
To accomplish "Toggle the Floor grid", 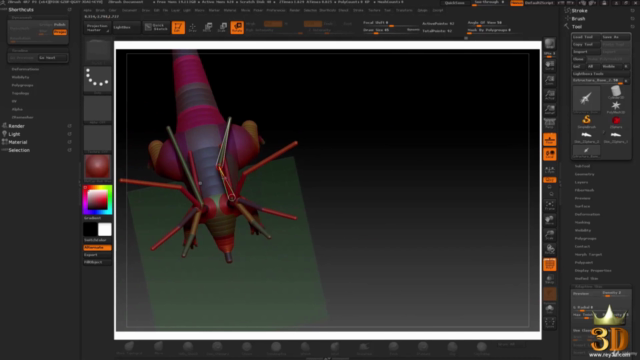I will pos(550,139).
